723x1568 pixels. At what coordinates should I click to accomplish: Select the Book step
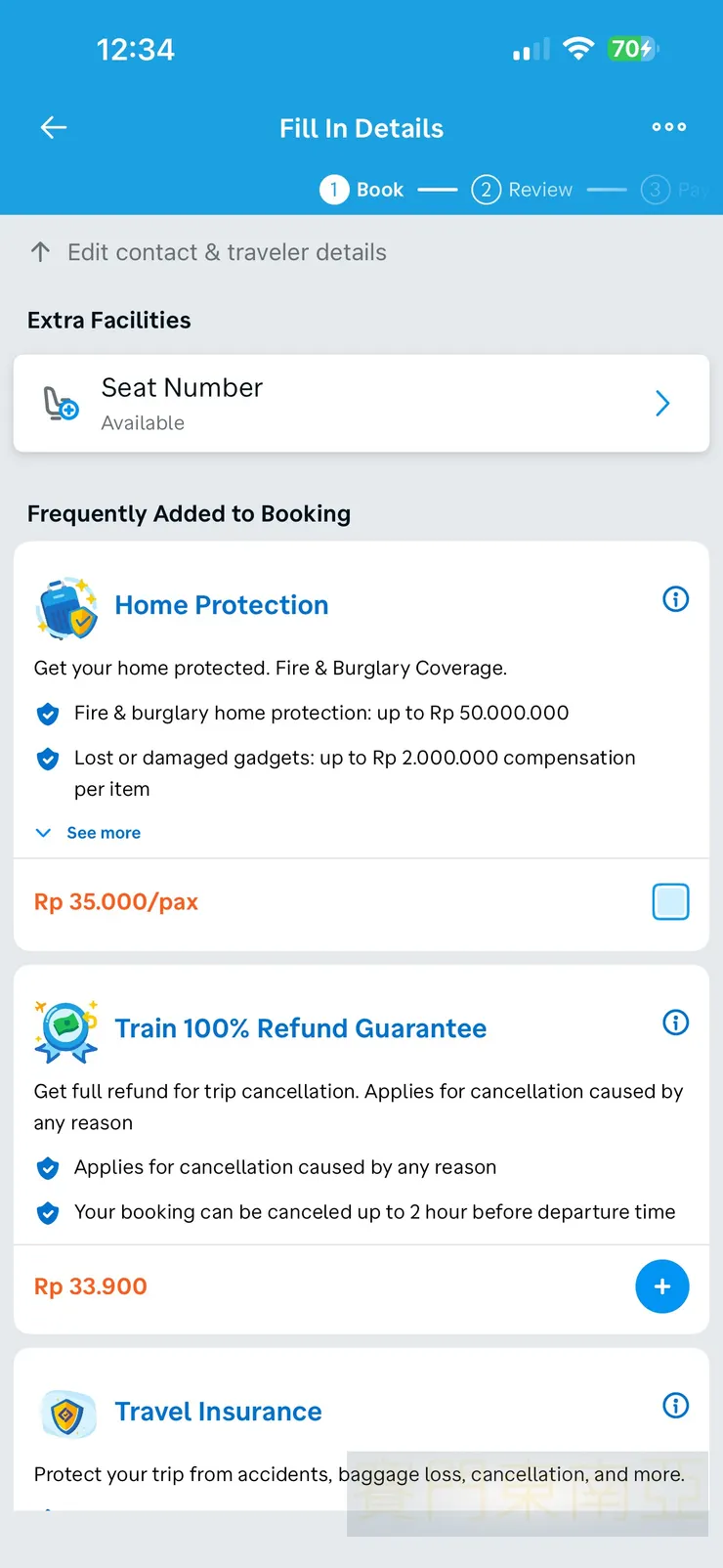click(x=362, y=190)
